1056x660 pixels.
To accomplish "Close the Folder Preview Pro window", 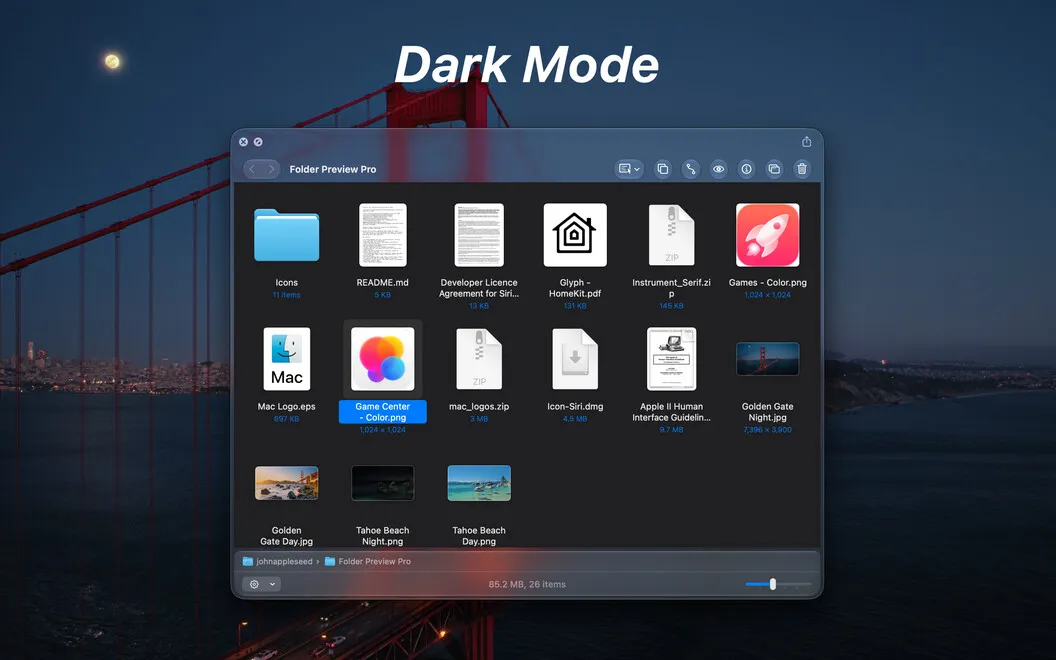I will click(243, 142).
